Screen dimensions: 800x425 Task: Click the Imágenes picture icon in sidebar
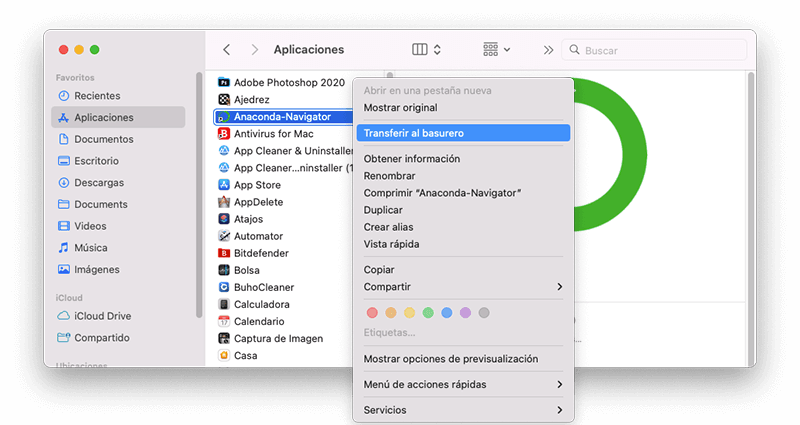[64, 269]
